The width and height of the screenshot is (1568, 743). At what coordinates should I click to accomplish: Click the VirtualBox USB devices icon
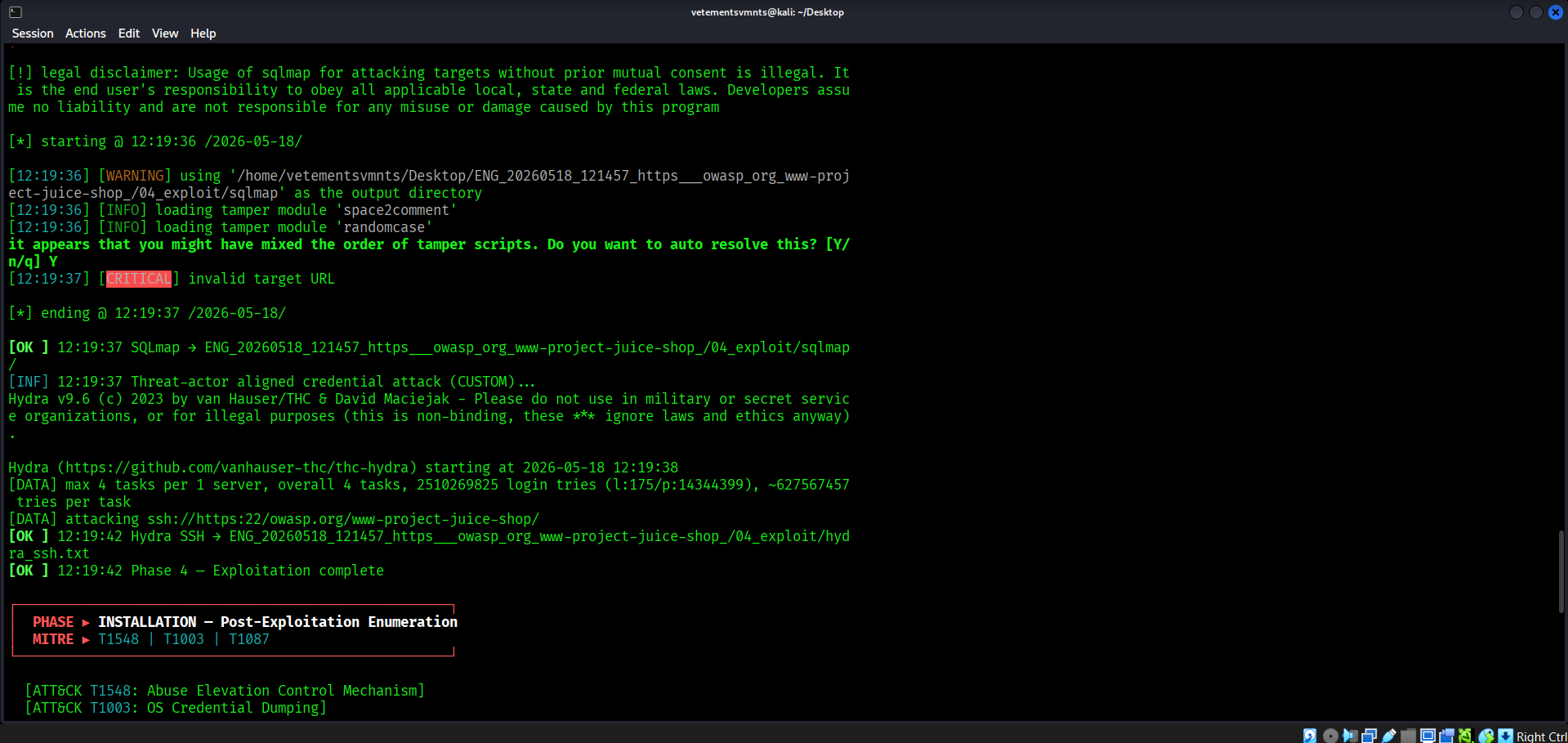click(x=1388, y=736)
